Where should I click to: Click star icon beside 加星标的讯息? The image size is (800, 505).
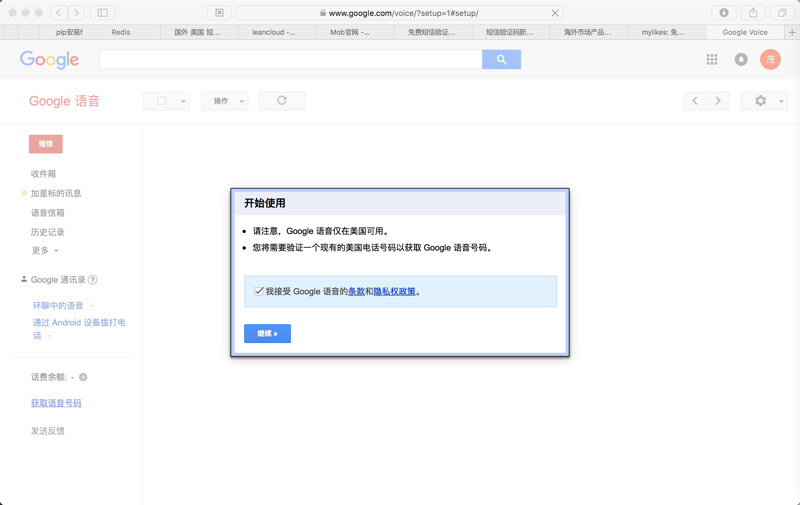[24, 193]
